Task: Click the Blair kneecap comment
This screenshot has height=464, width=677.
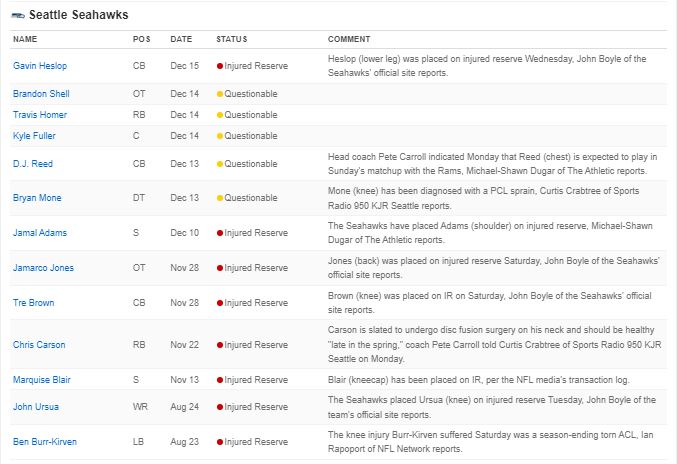Action: 479,380
